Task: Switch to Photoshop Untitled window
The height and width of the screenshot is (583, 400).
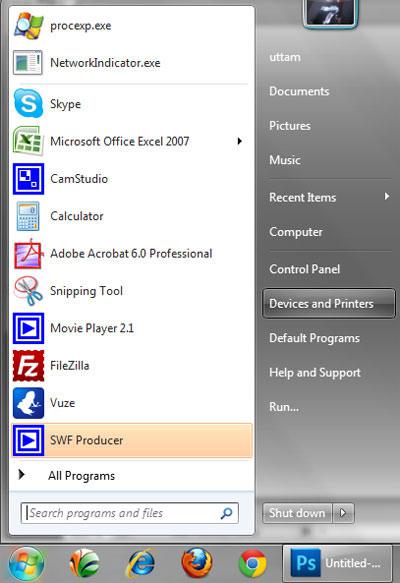Action: coord(337,564)
